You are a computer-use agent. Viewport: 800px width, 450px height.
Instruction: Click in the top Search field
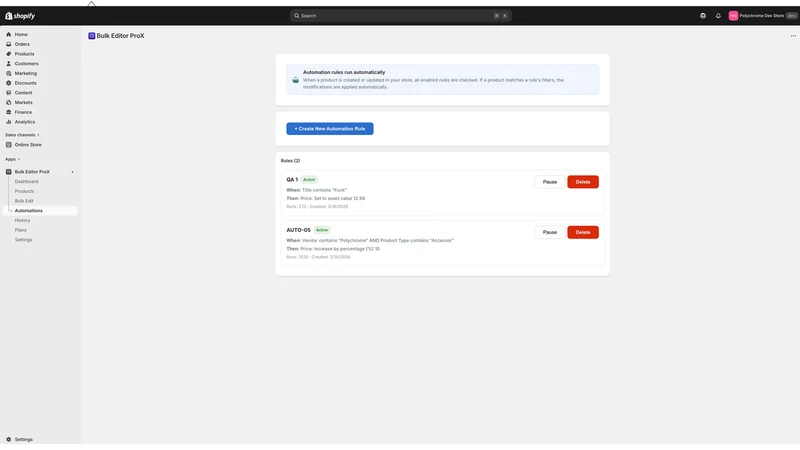coord(401,16)
